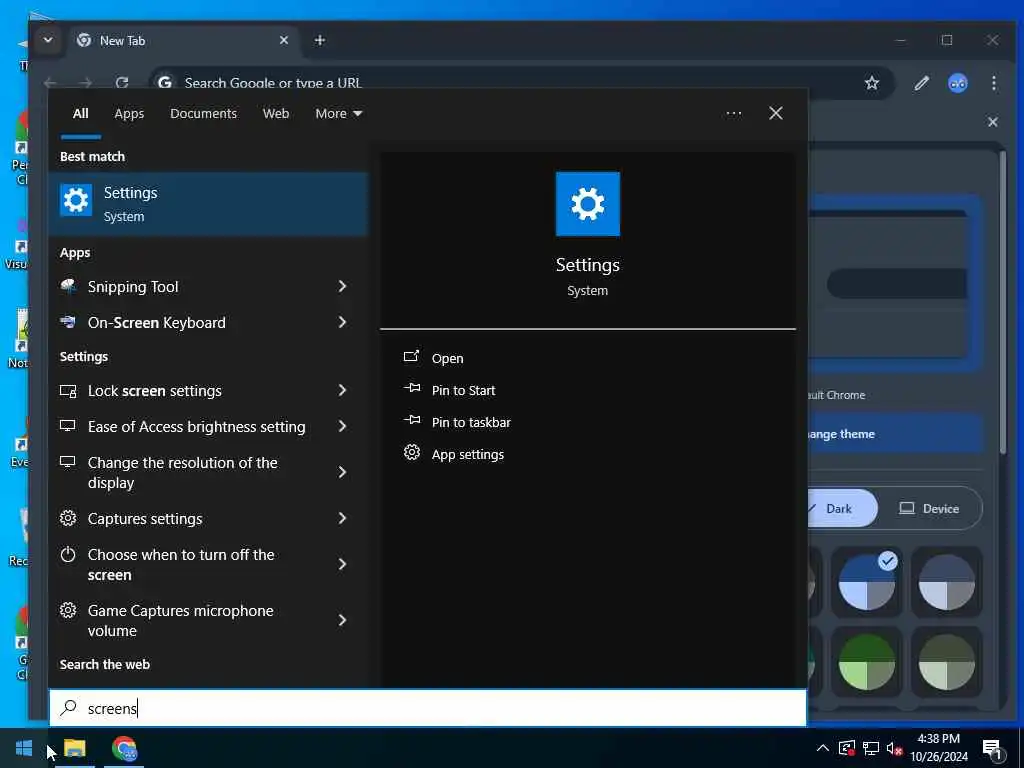Click Pin to taskbar action
Image resolution: width=1024 pixels, height=768 pixels.
[x=471, y=423]
